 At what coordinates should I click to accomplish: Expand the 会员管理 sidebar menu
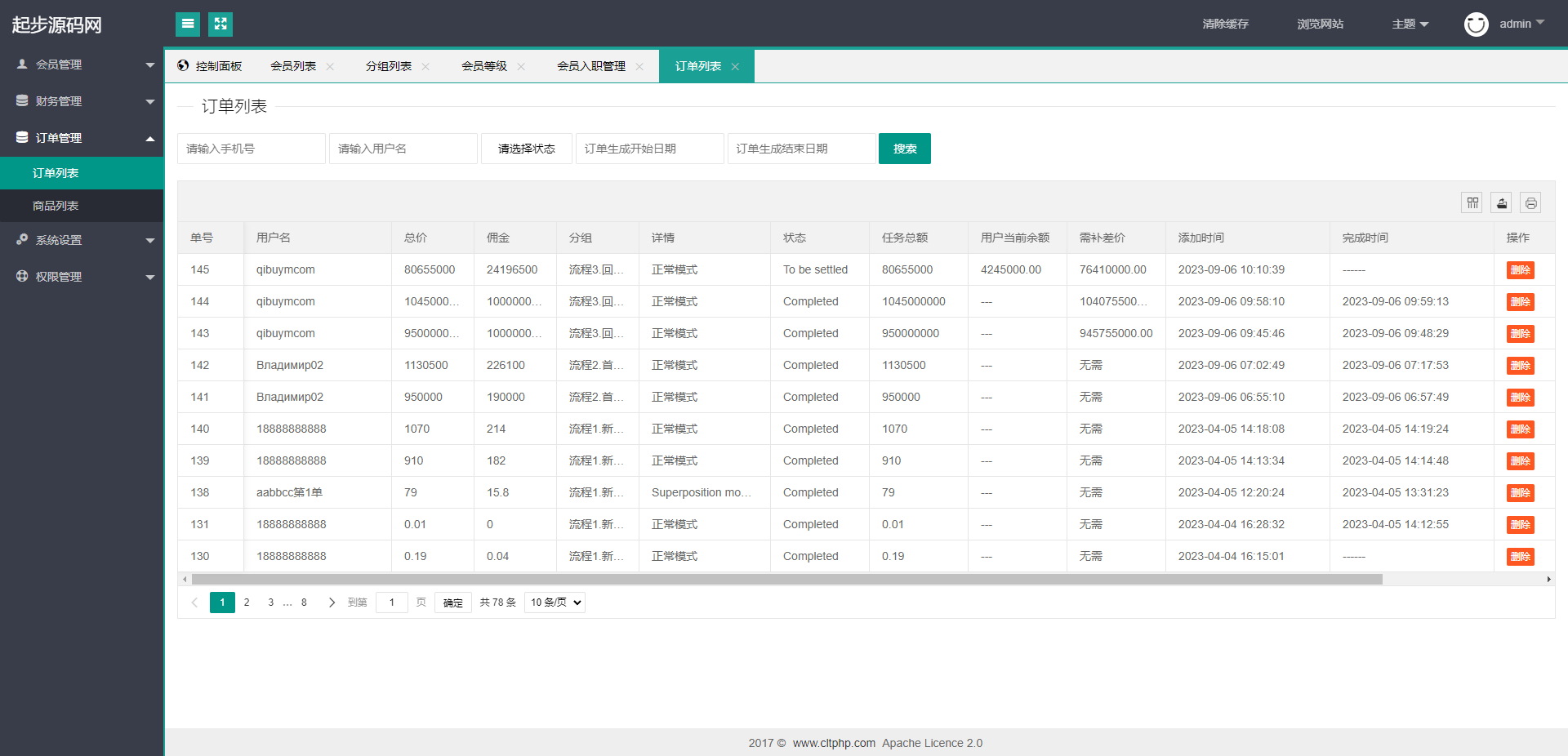point(82,64)
